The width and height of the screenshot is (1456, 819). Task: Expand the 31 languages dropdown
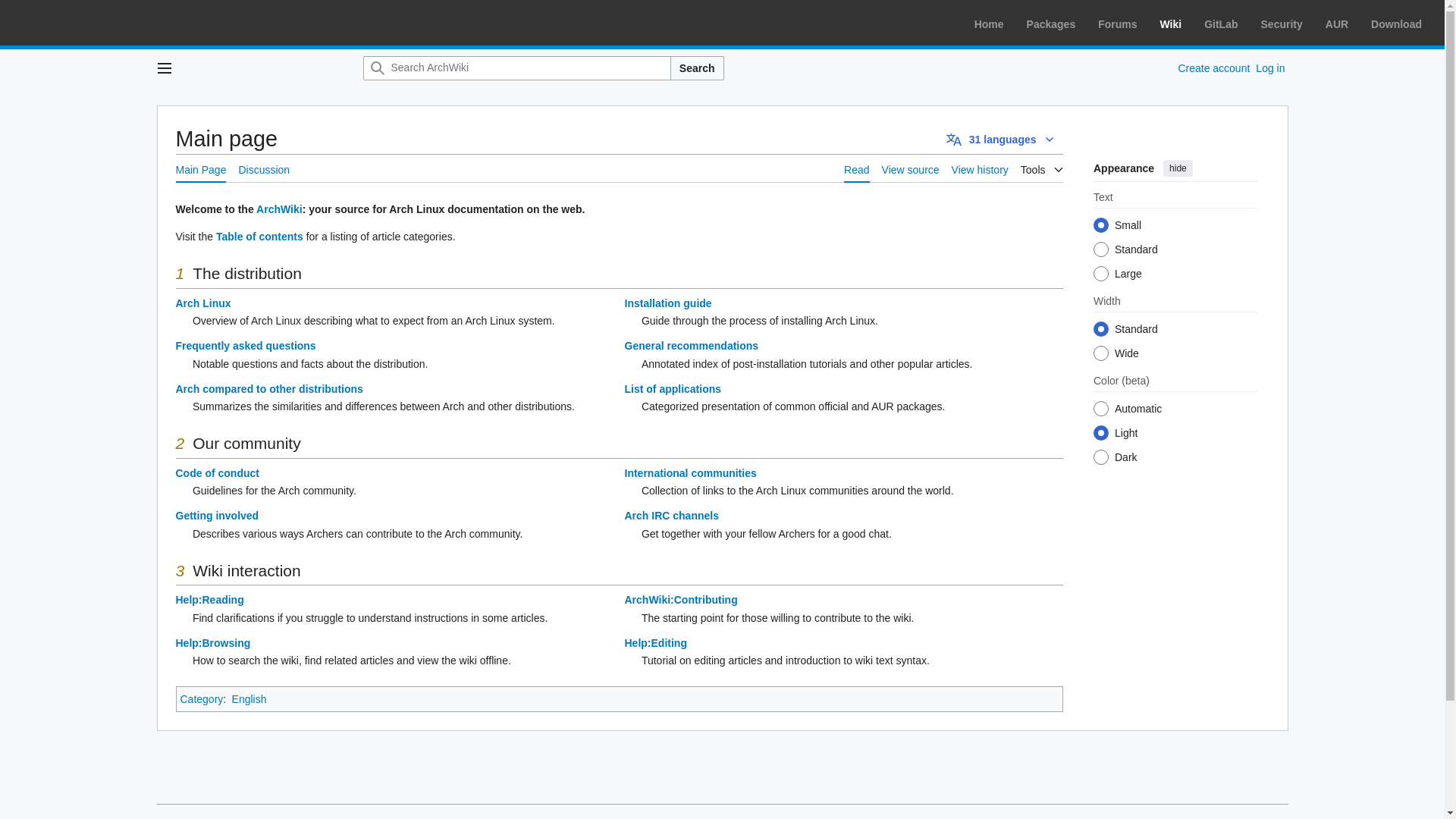click(1001, 140)
